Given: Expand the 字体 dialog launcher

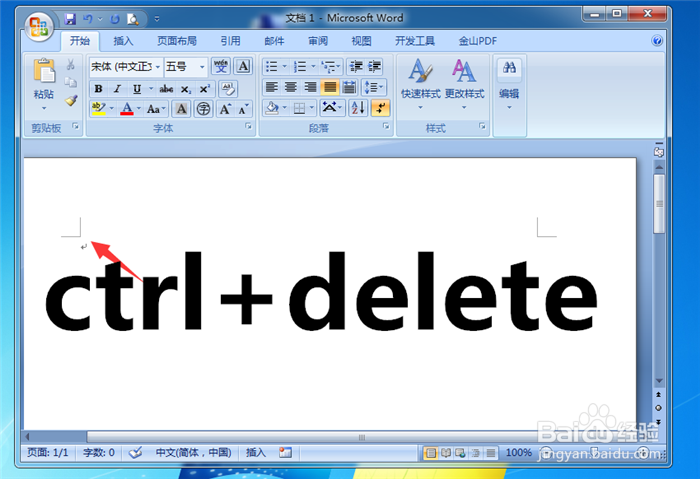Looking at the screenshot, I should pyautogui.click(x=248, y=127).
